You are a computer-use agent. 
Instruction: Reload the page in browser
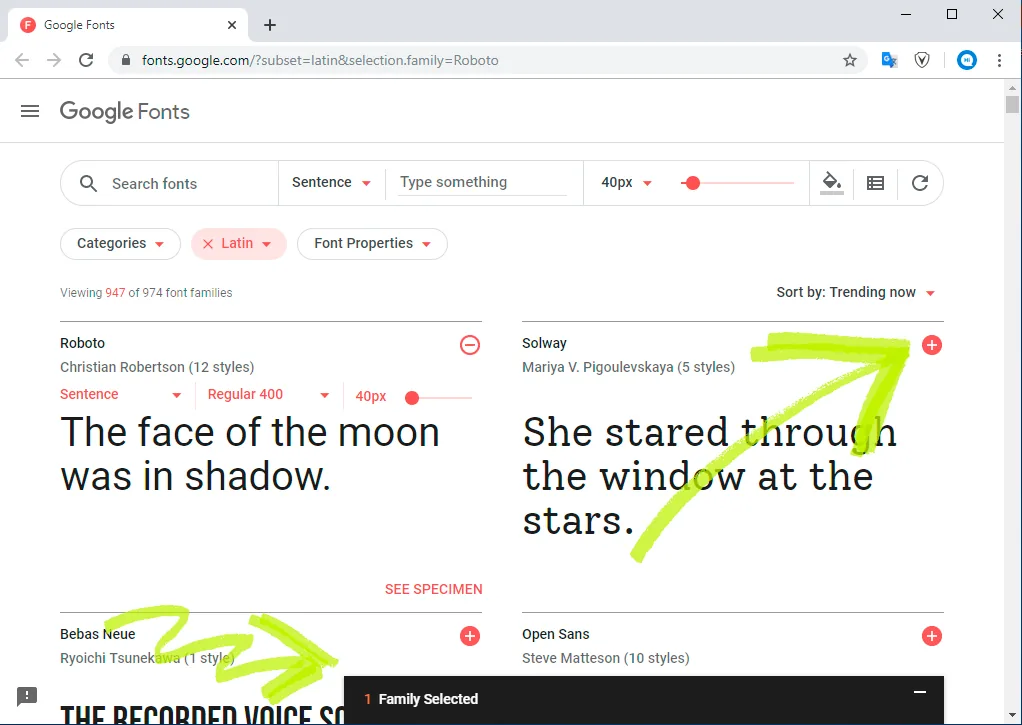pyautogui.click(x=86, y=61)
